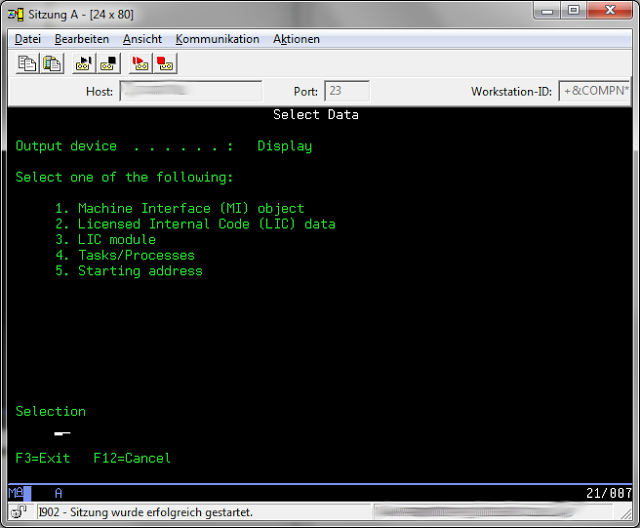Open the Ansicht menu

coord(142,39)
